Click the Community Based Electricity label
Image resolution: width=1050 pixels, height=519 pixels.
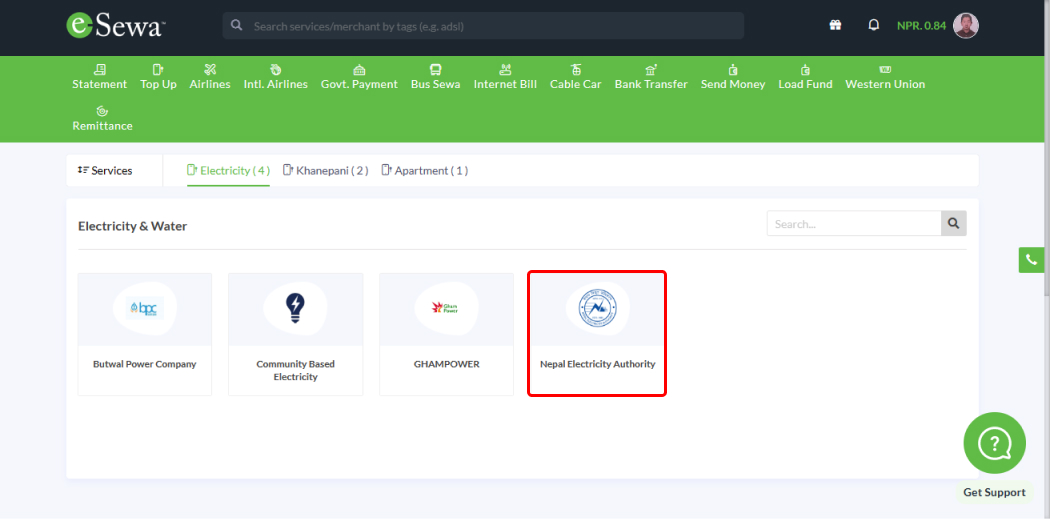click(x=295, y=370)
